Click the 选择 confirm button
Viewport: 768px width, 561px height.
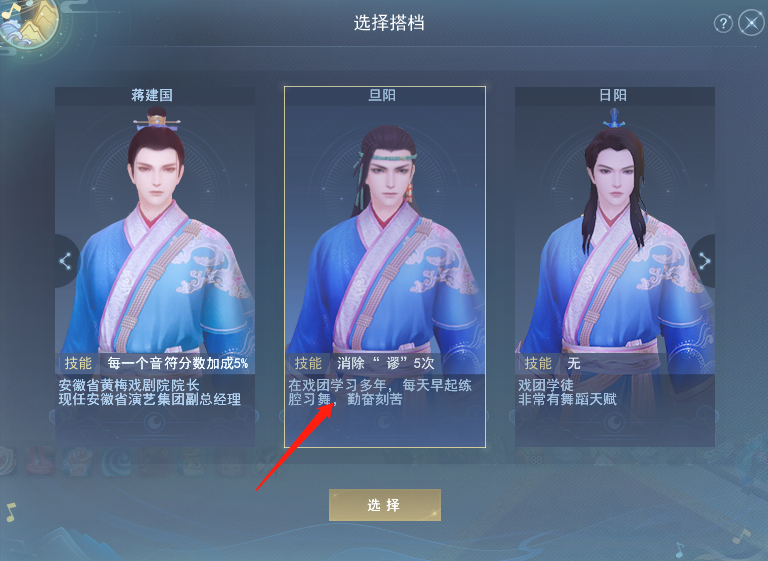pos(384,505)
